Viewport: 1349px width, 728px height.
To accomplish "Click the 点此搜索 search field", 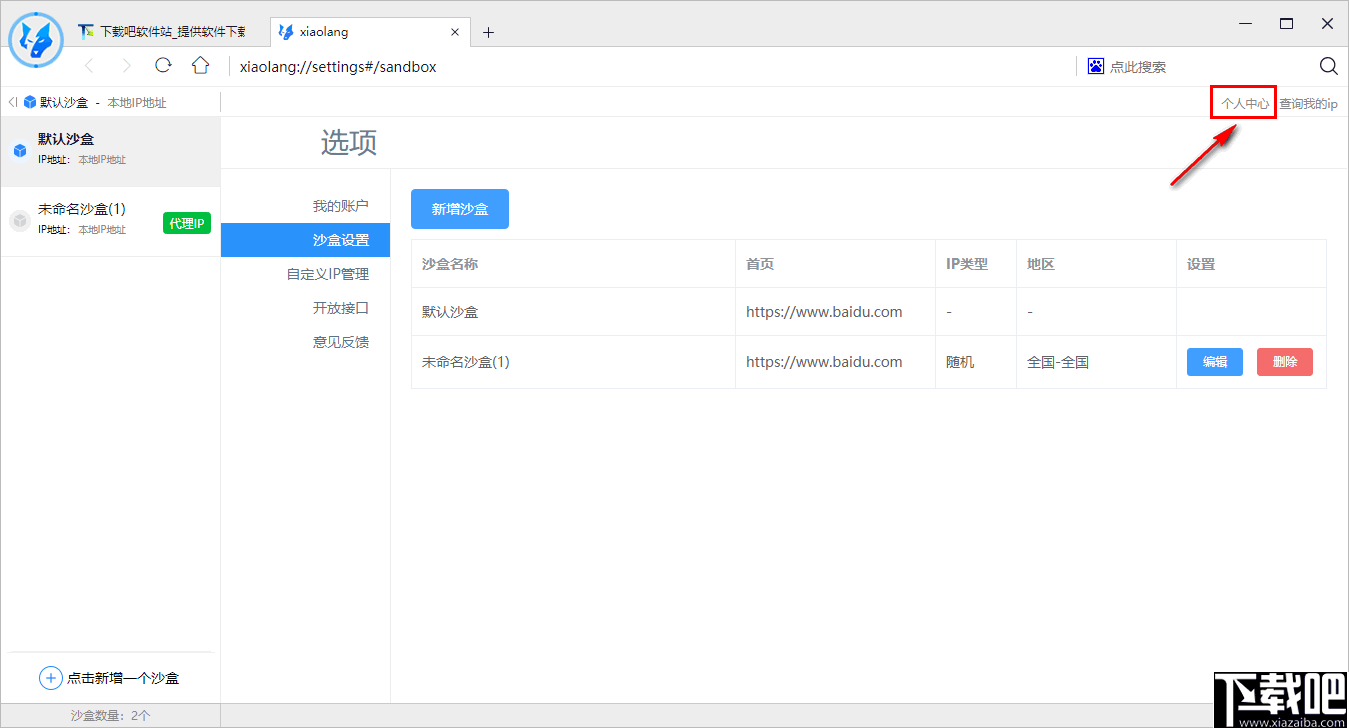I will pos(1138,67).
